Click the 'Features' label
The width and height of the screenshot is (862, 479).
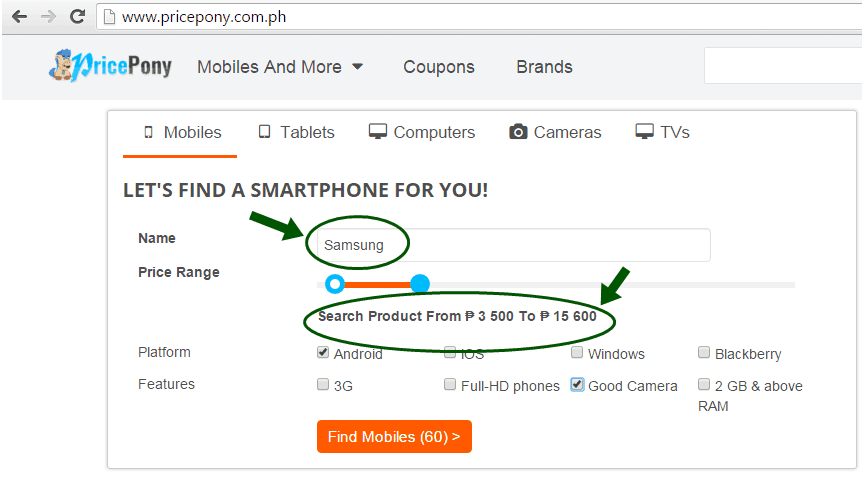point(166,384)
